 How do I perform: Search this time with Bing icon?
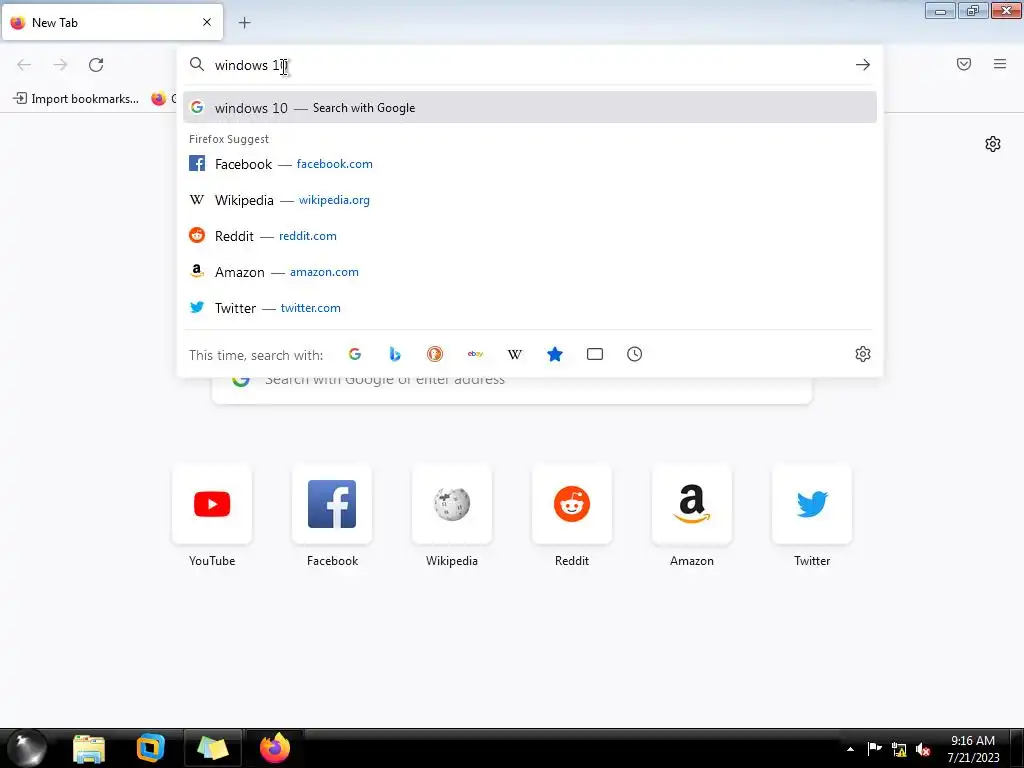pyautogui.click(x=394, y=354)
